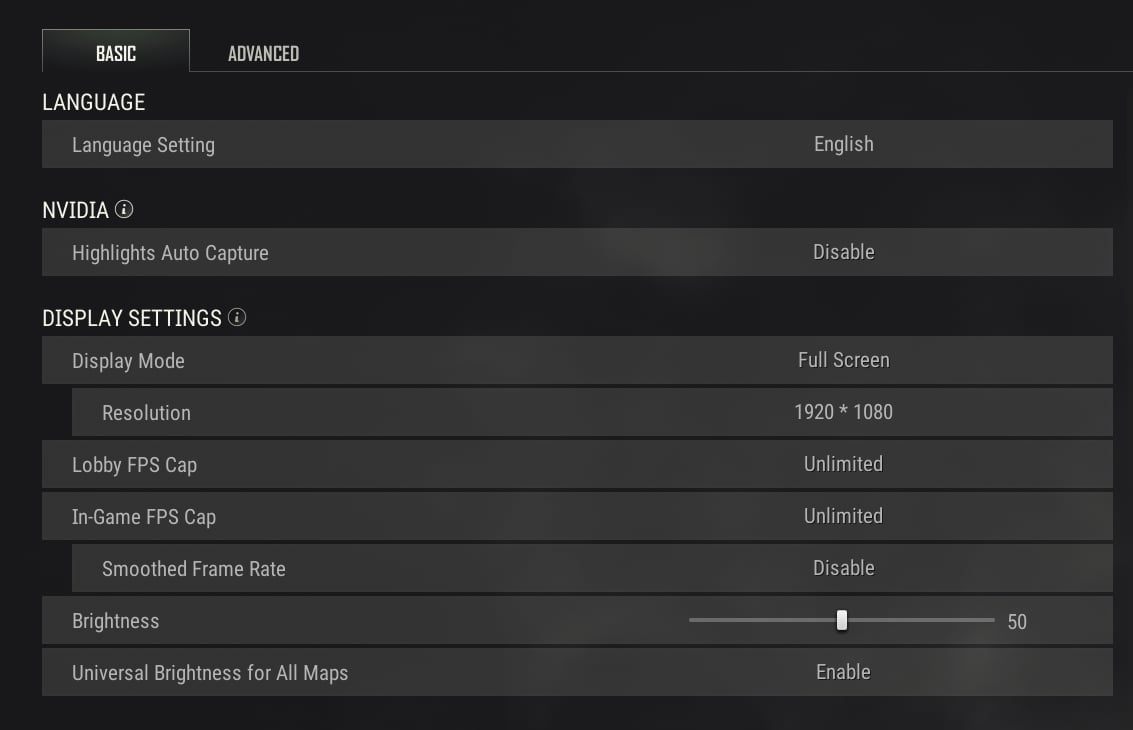Click the info icon beside Display Settings
This screenshot has height=730, width=1133.
[237, 317]
